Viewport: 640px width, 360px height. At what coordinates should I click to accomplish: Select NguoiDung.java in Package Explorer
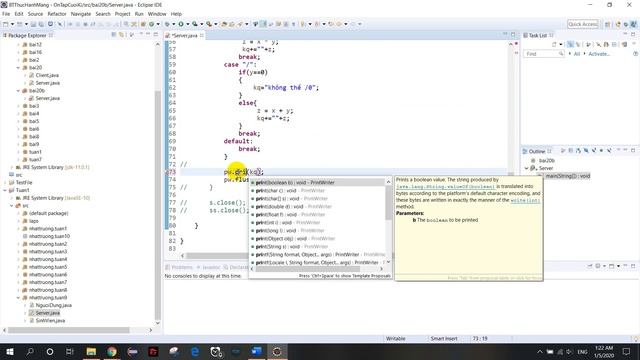tap(53, 305)
